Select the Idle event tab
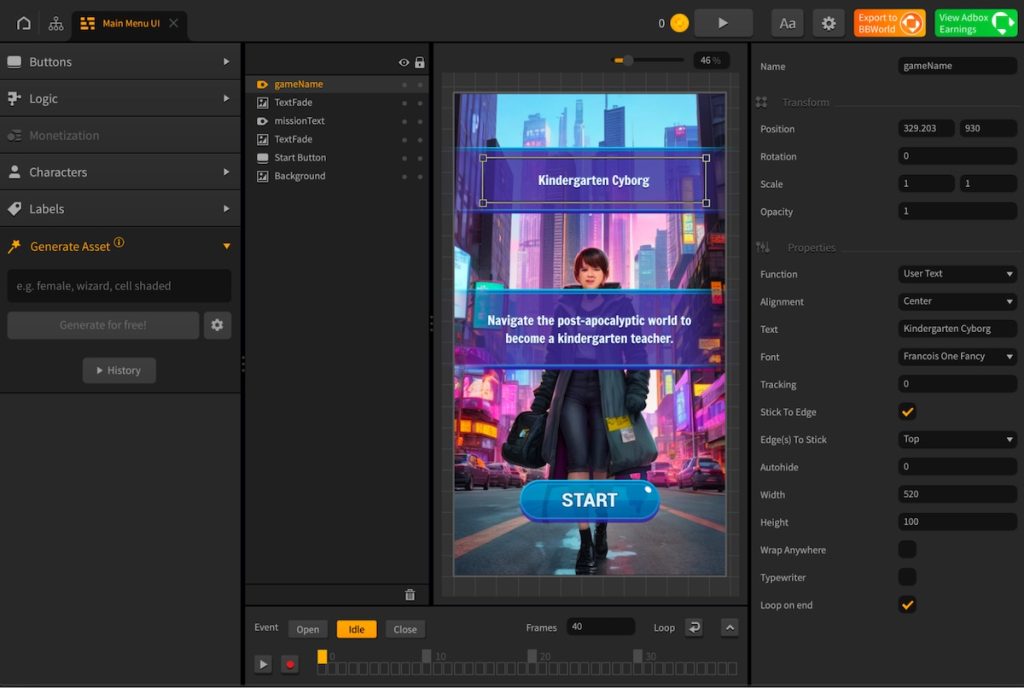Image resolution: width=1024 pixels, height=688 pixels. pos(356,629)
